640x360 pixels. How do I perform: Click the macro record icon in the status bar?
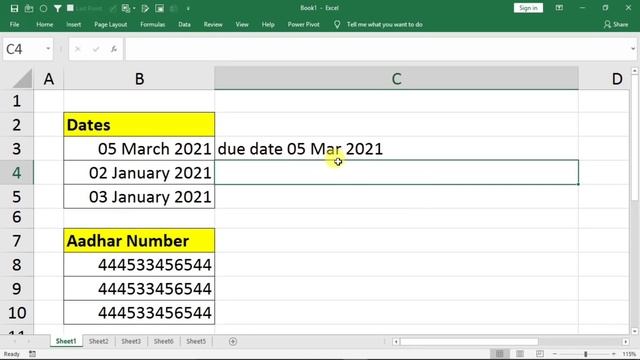coord(32,354)
